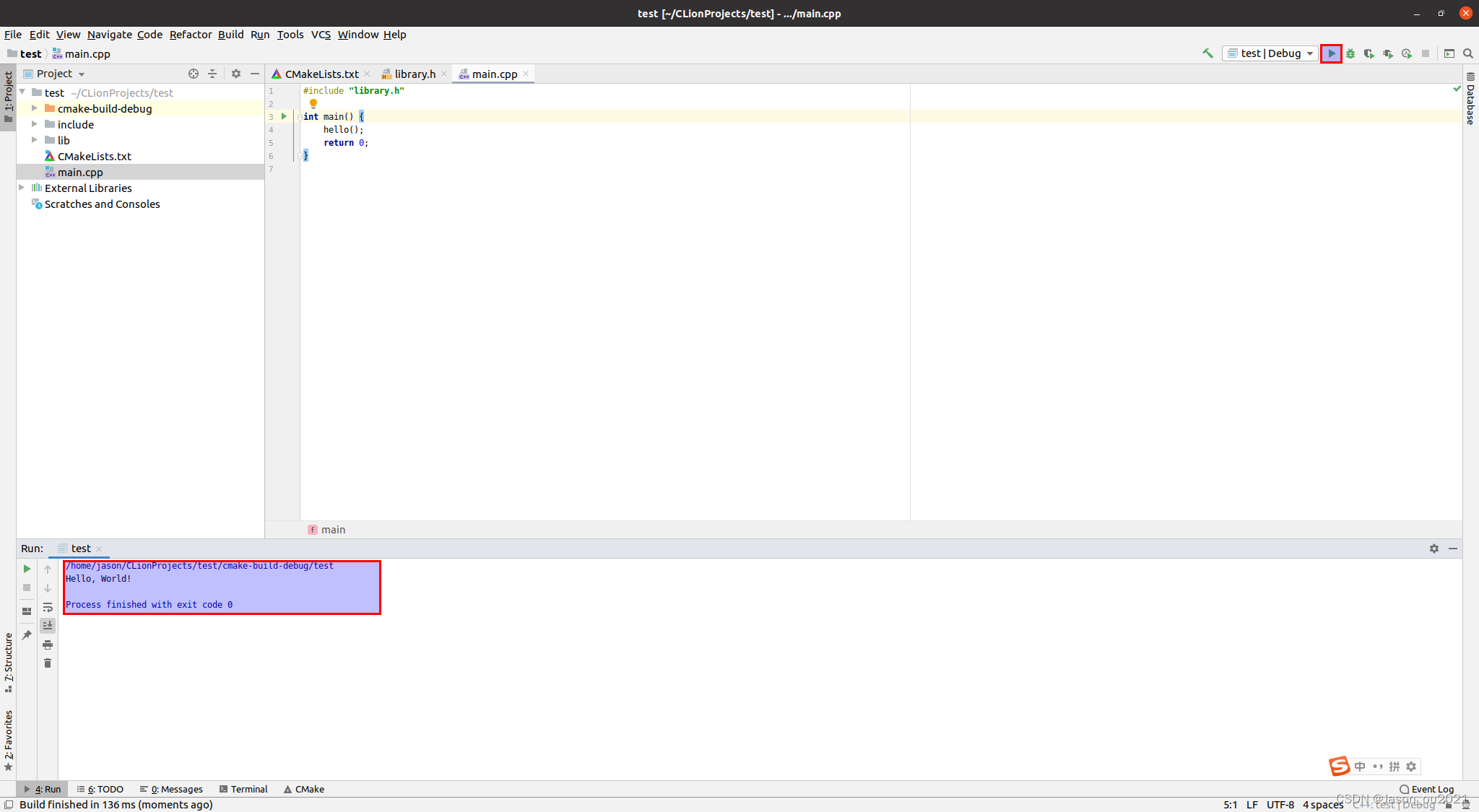Rerun the test application with green arrow
The image size is (1479, 812).
point(26,569)
